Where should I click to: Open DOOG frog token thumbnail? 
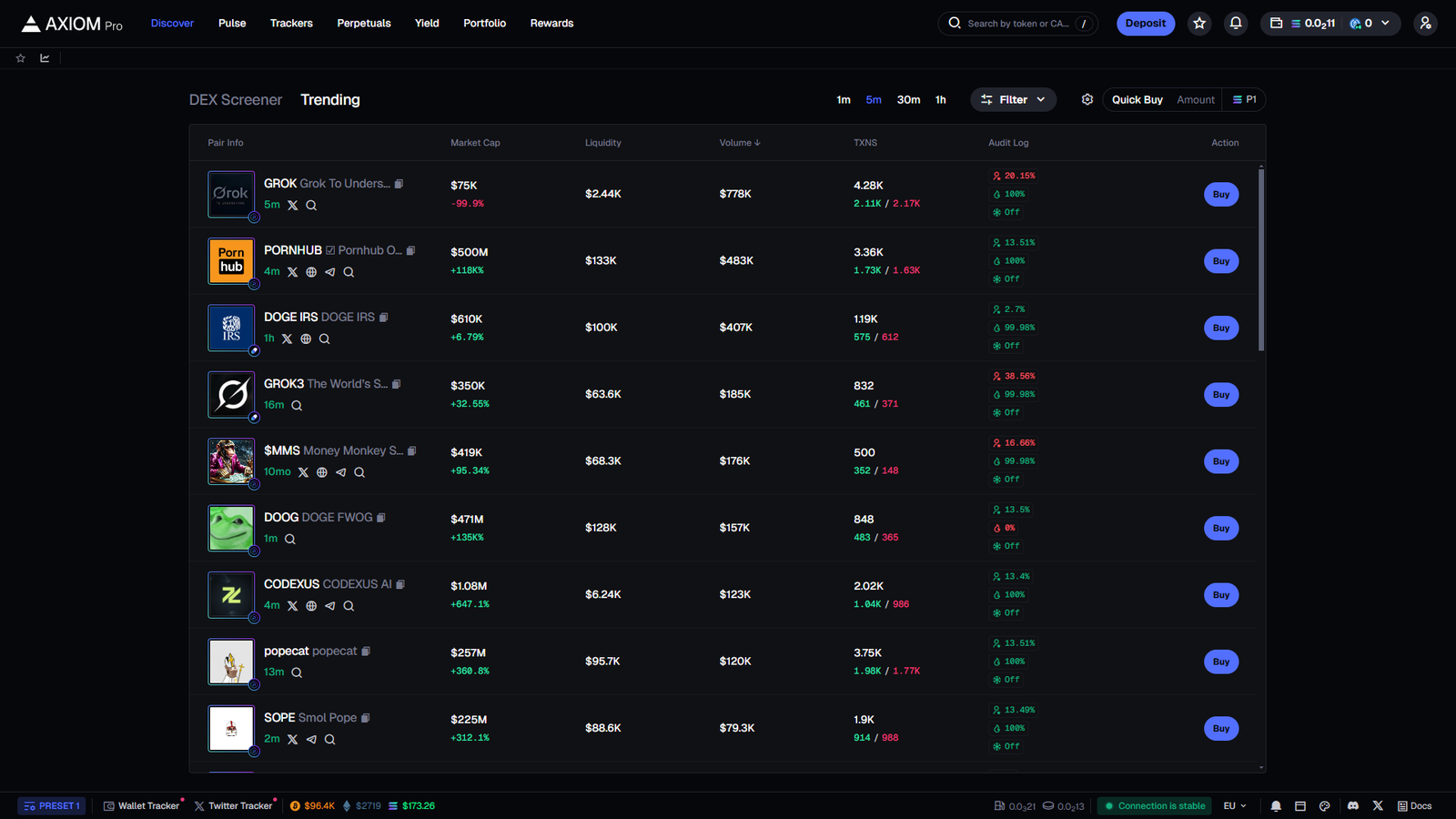click(x=231, y=529)
